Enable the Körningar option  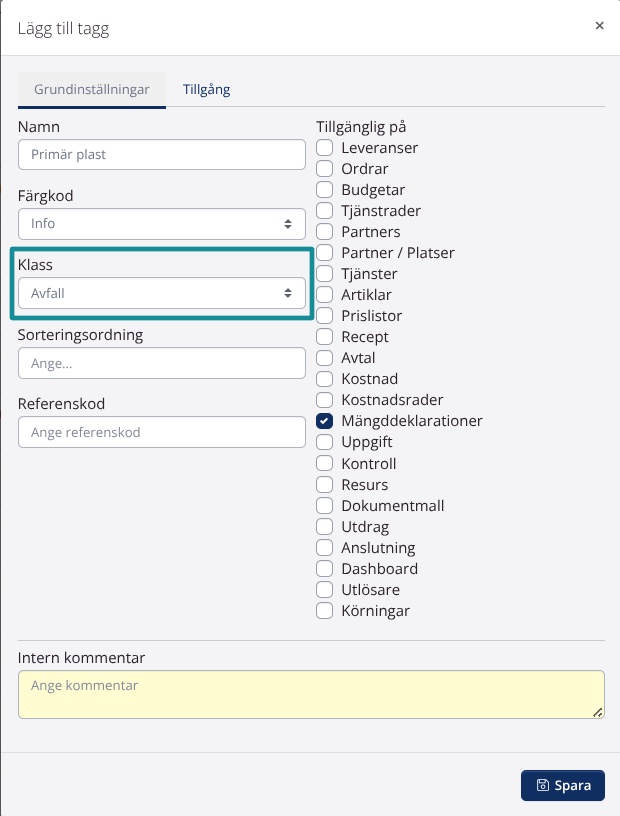click(x=324, y=610)
